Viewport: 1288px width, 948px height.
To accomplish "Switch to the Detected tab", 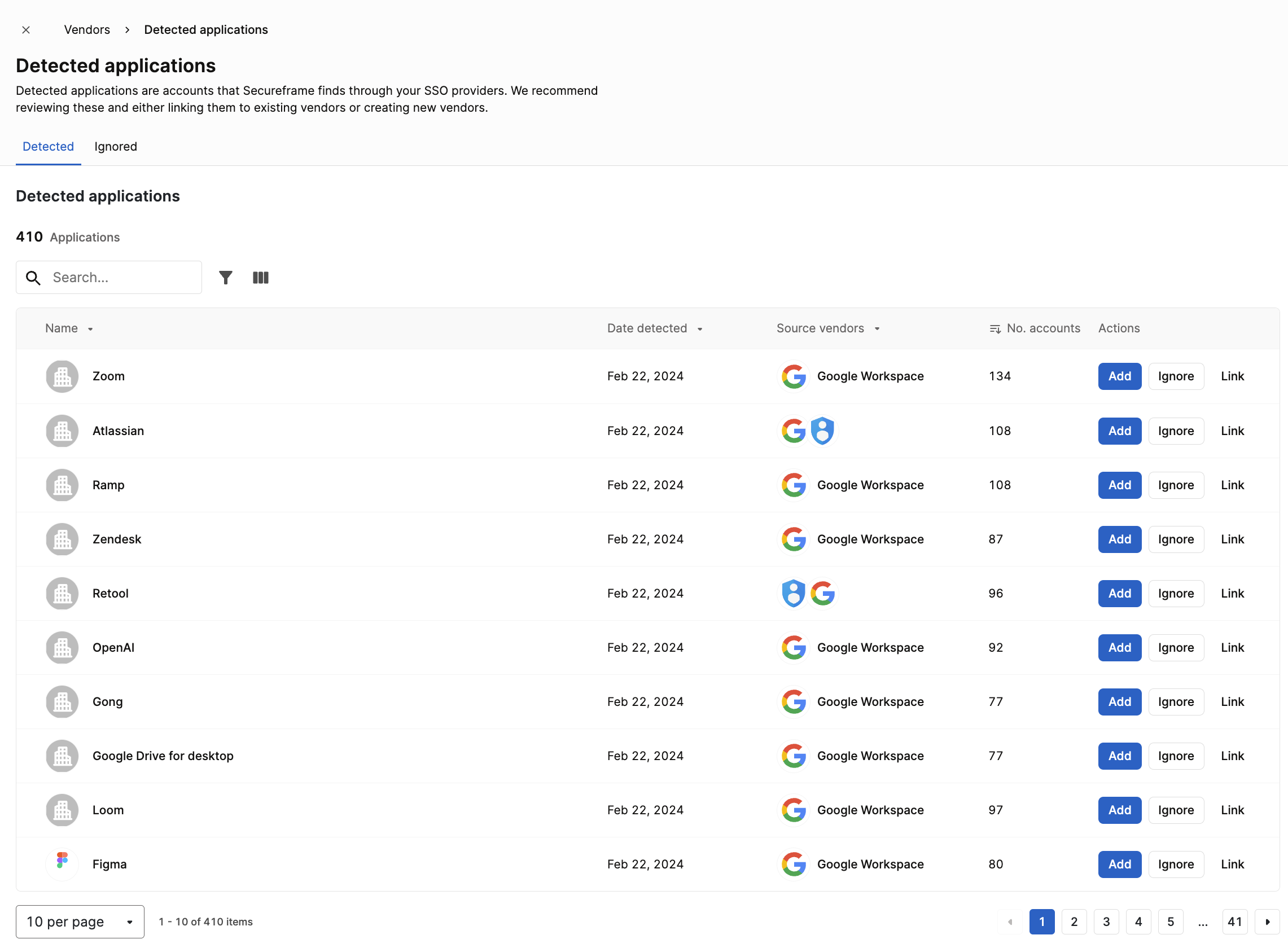I will (48, 147).
